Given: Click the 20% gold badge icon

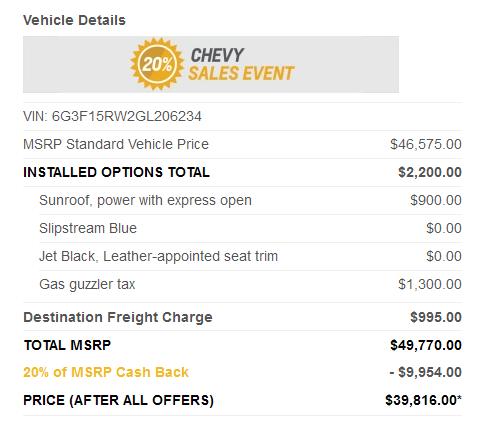Looking at the screenshot, I should [157, 64].
